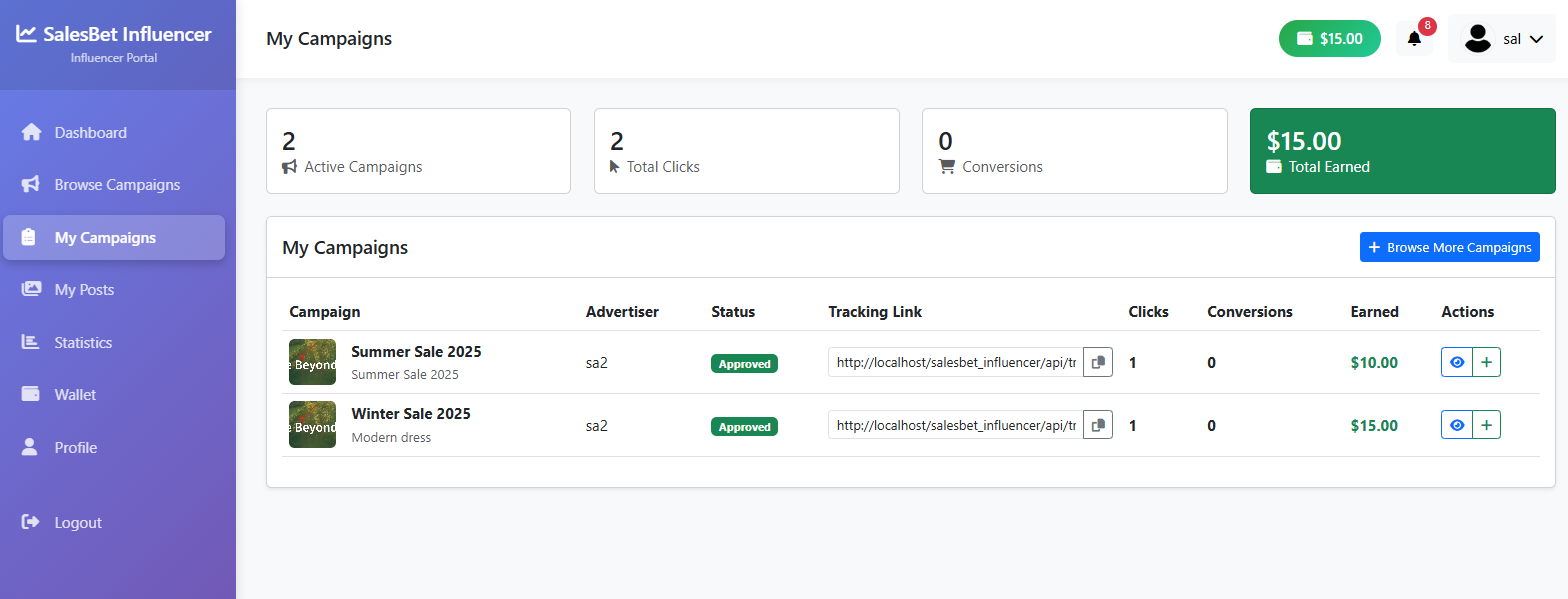Open Profile in the sidebar
Image resolution: width=1568 pixels, height=599 pixels.
click(x=113, y=447)
